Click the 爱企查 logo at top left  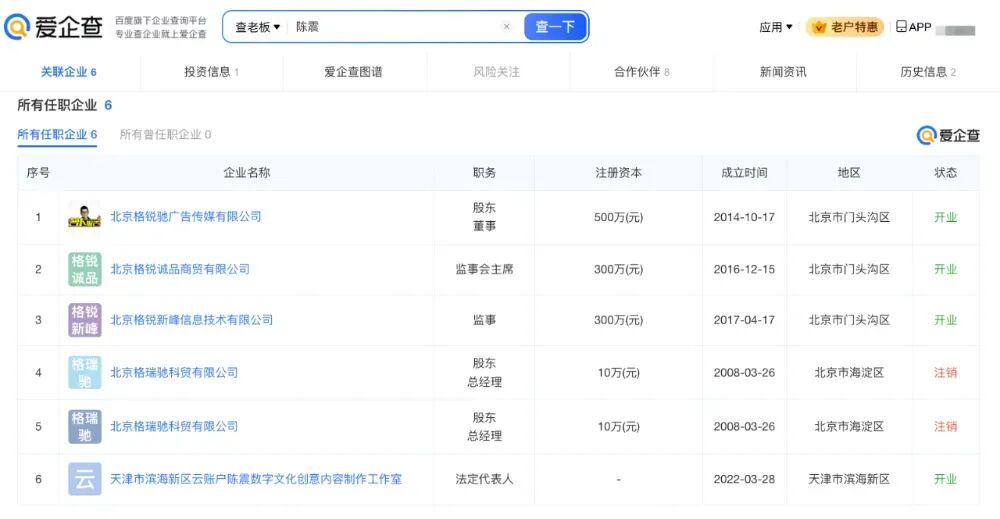[x=54, y=27]
